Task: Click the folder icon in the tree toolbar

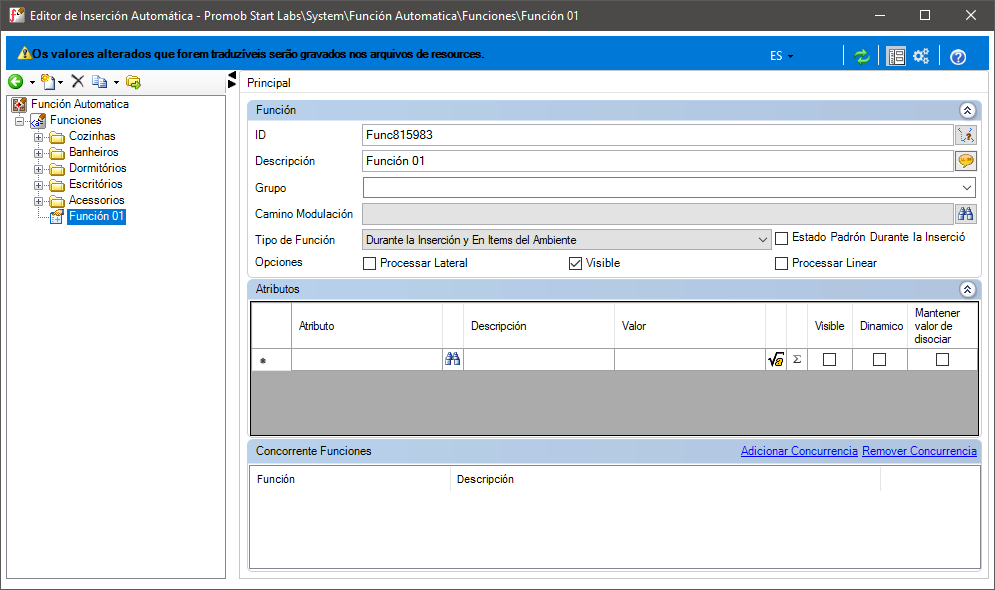Action: click(x=133, y=81)
